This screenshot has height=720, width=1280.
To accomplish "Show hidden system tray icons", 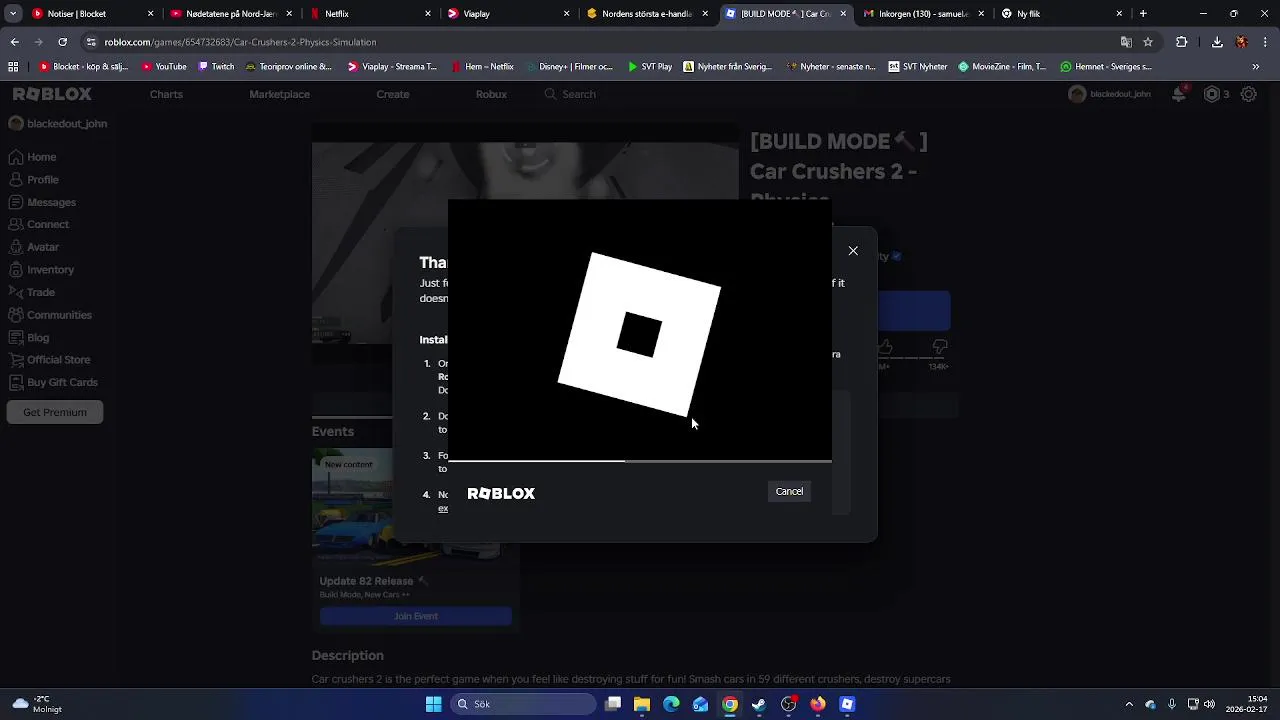I will (1129, 704).
